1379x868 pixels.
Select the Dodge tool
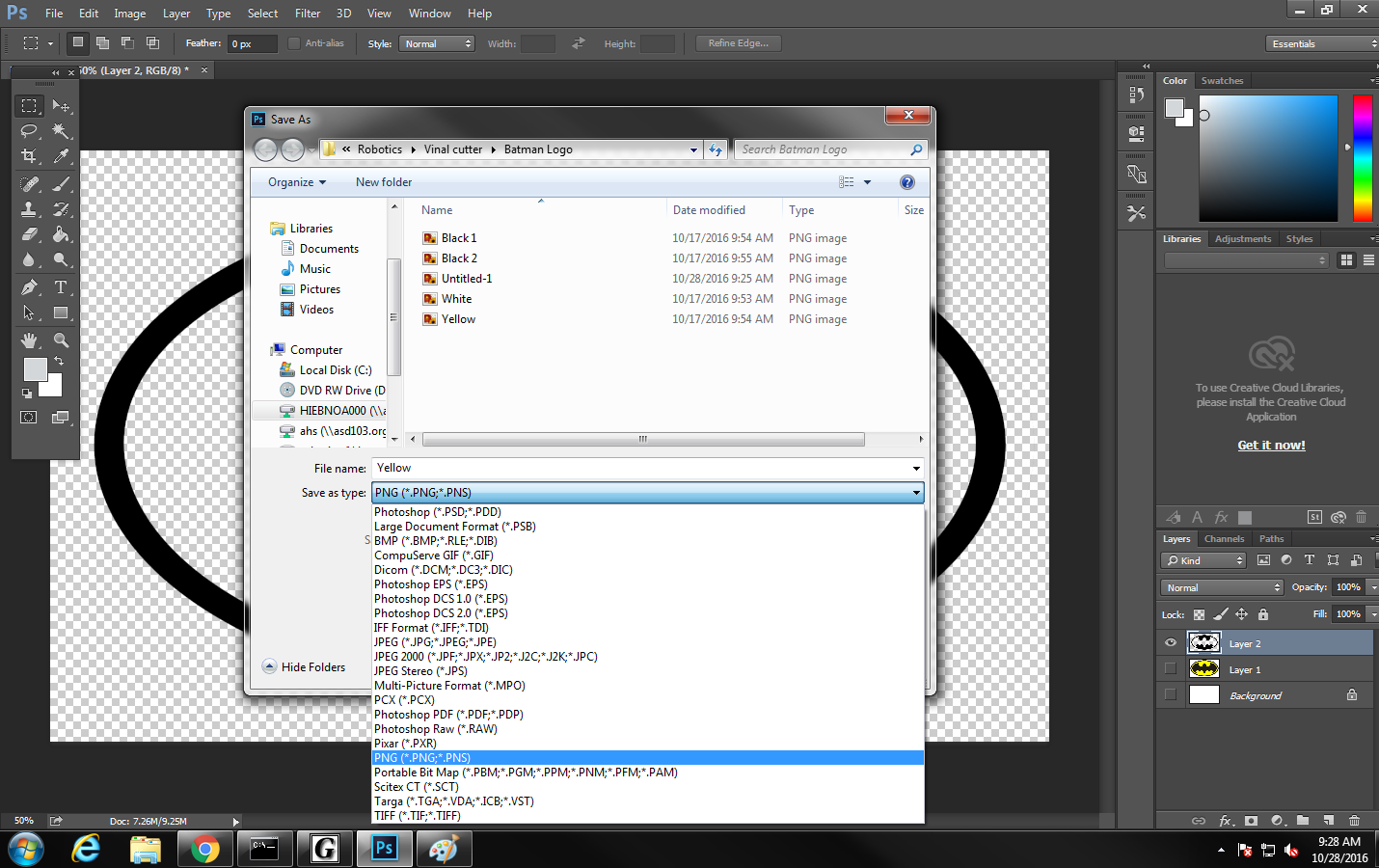click(61, 259)
